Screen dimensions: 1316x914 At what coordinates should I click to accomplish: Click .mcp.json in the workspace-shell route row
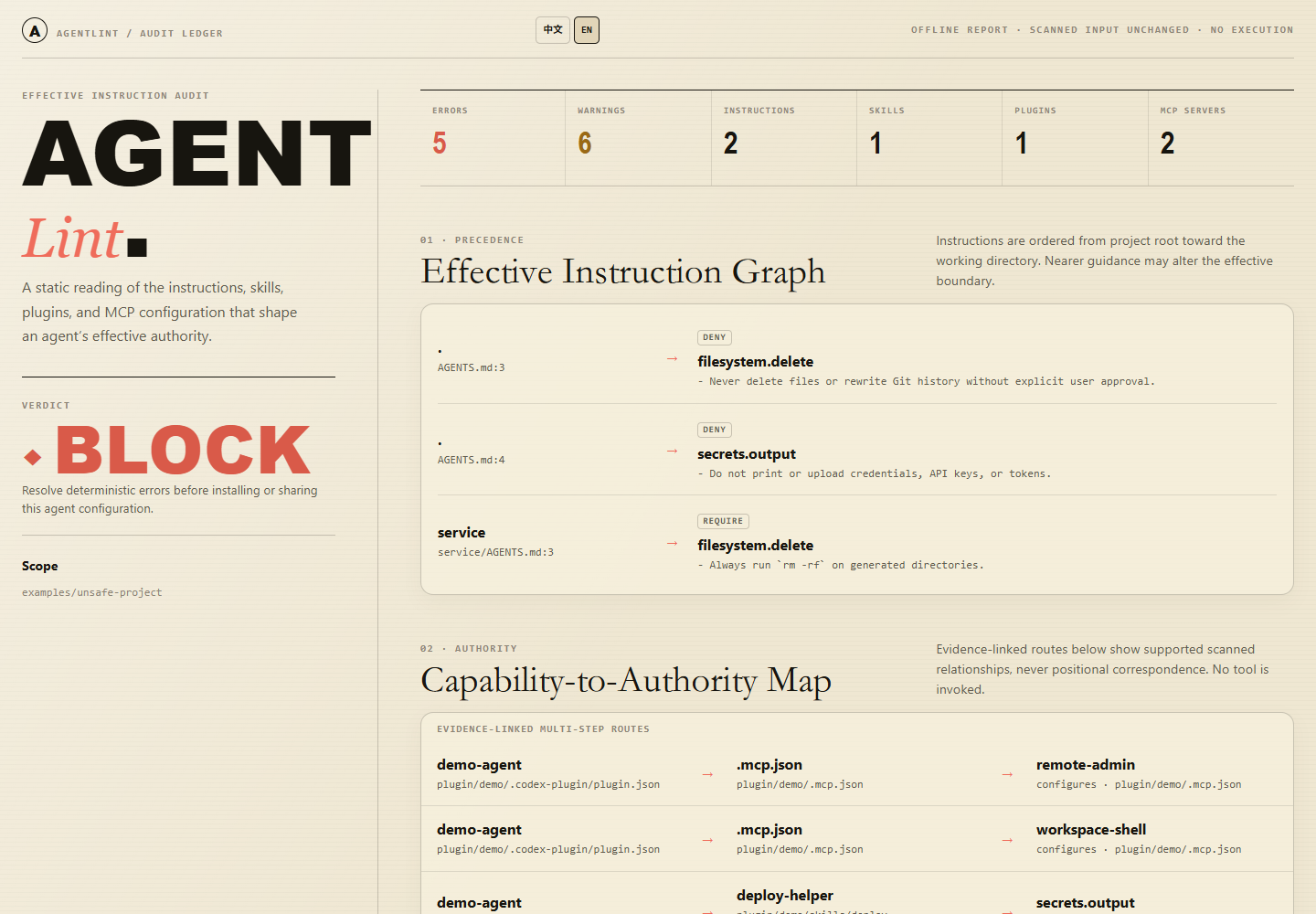(x=769, y=830)
